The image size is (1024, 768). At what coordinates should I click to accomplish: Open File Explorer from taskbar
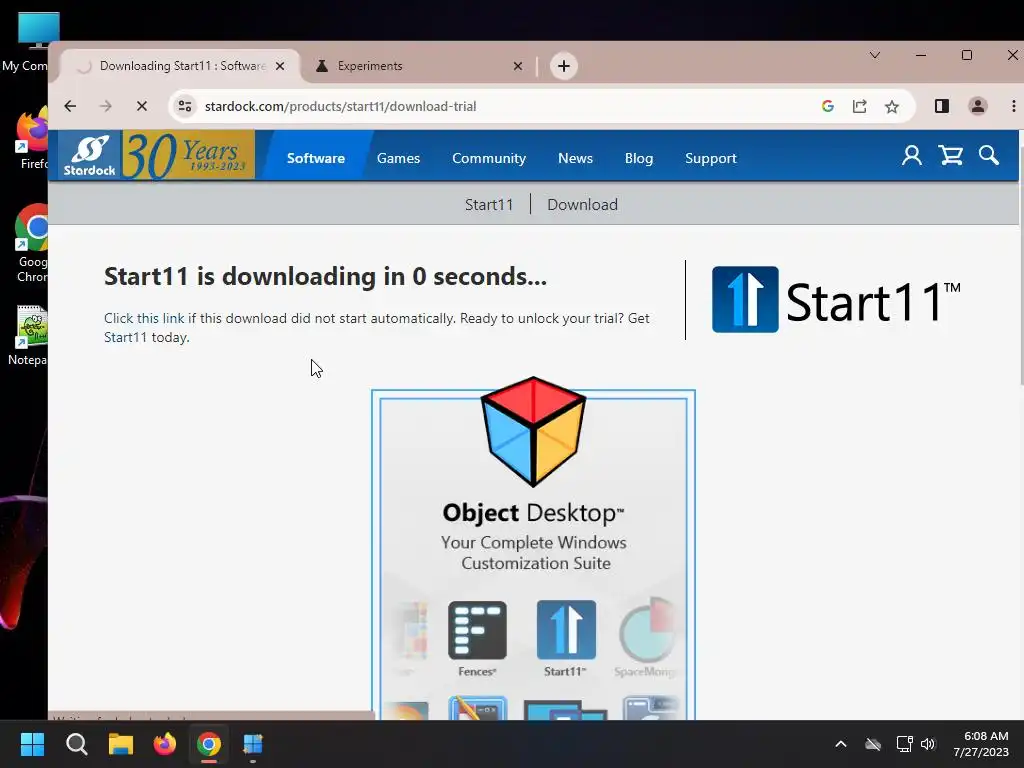pos(121,744)
